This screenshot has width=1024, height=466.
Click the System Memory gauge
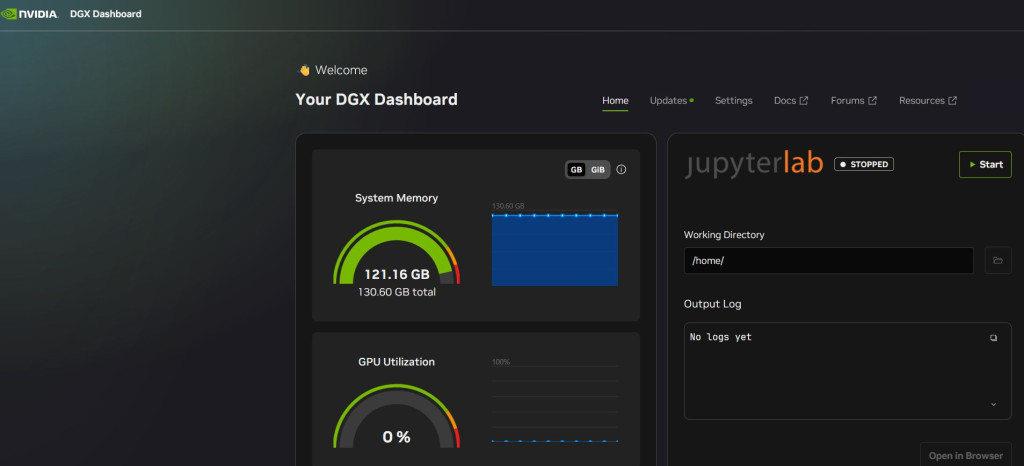(x=396, y=252)
